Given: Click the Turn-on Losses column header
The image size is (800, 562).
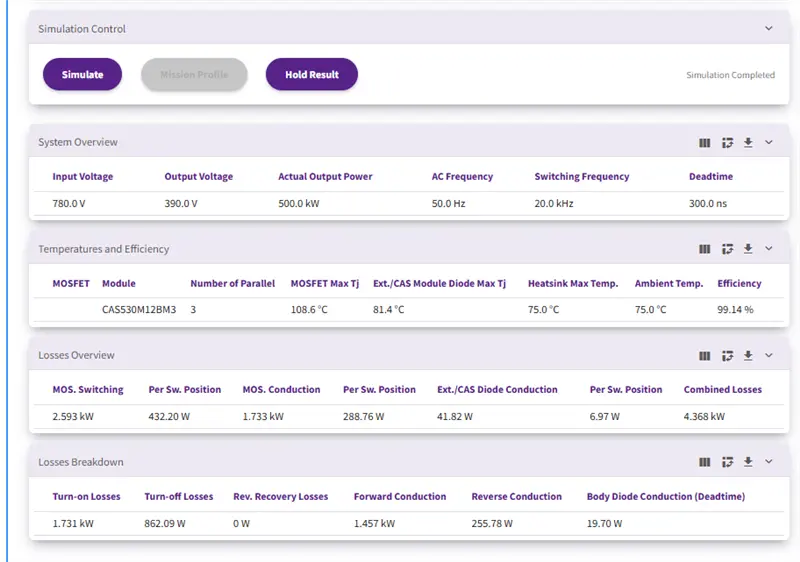Looking at the screenshot, I should [86, 497].
